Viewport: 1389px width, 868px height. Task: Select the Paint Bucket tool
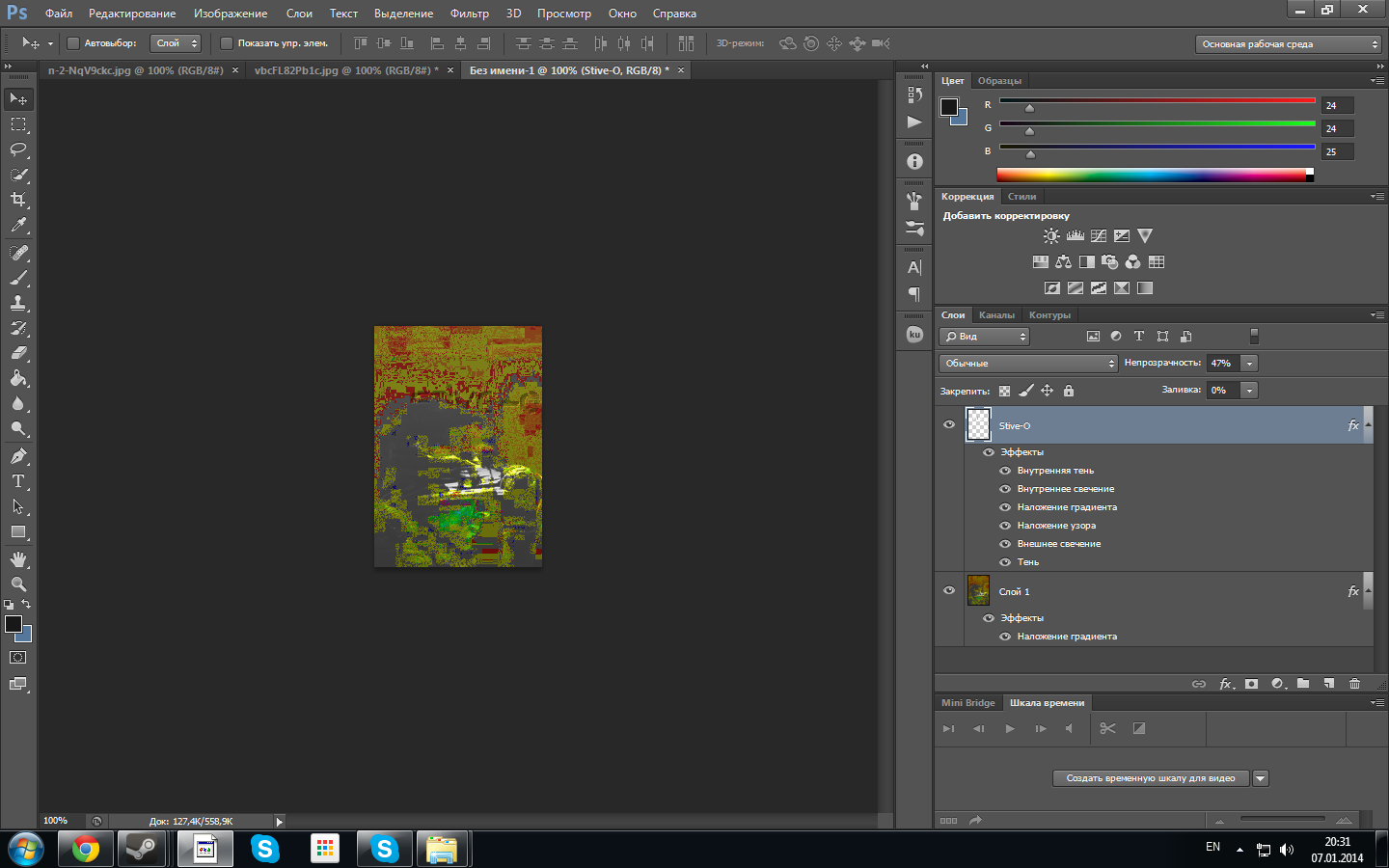18,378
